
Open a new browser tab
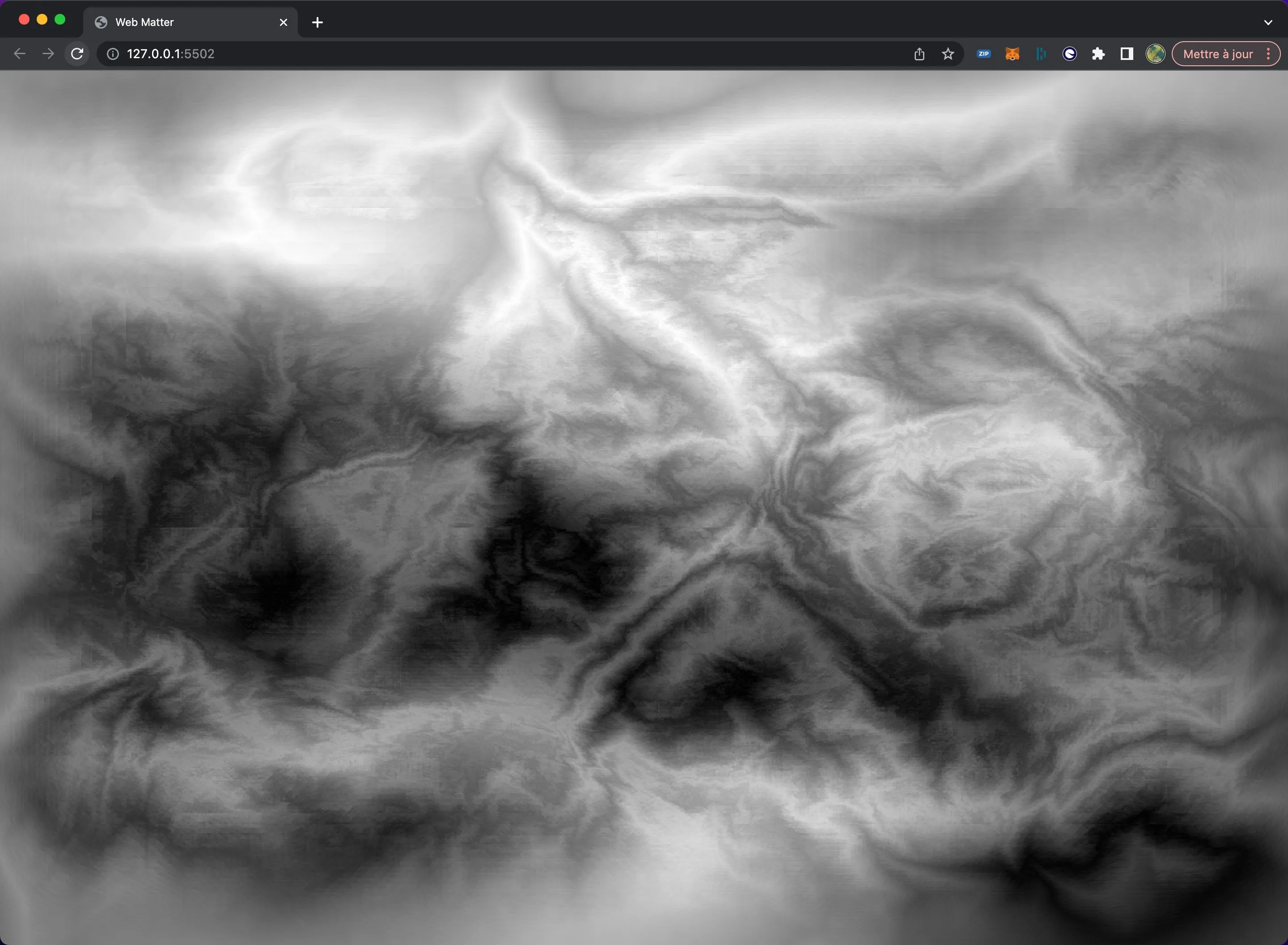click(x=318, y=22)
